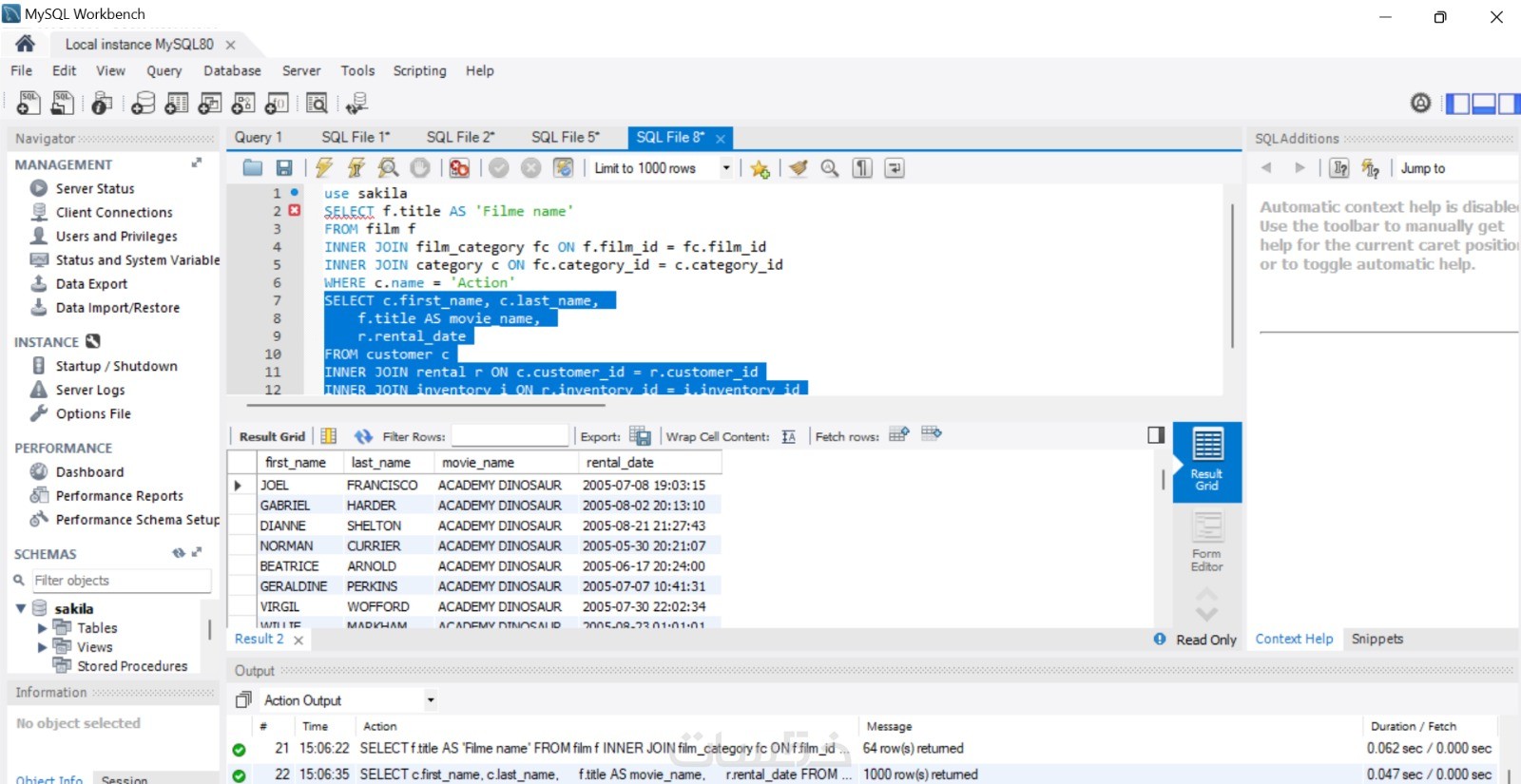
Task: Create a new stored procedure icon
Action: point(243,103)
